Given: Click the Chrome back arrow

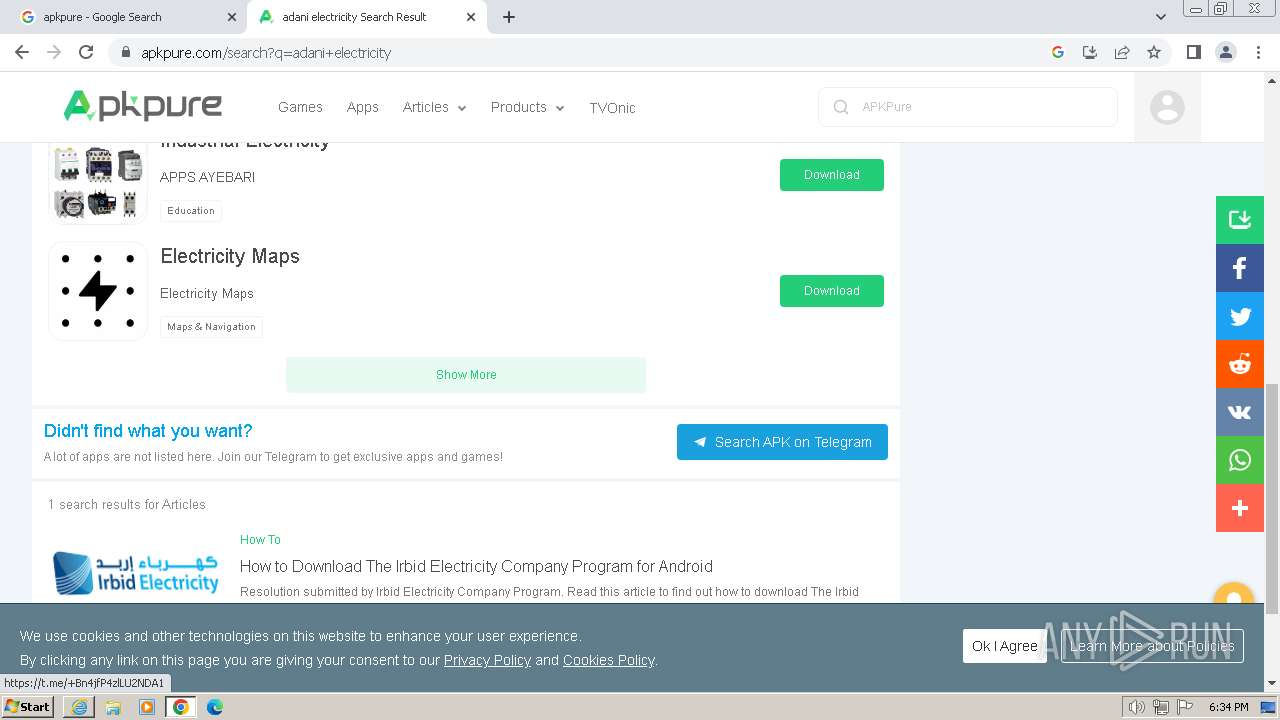Looking at the screenshot, I should tap(22, 52).
